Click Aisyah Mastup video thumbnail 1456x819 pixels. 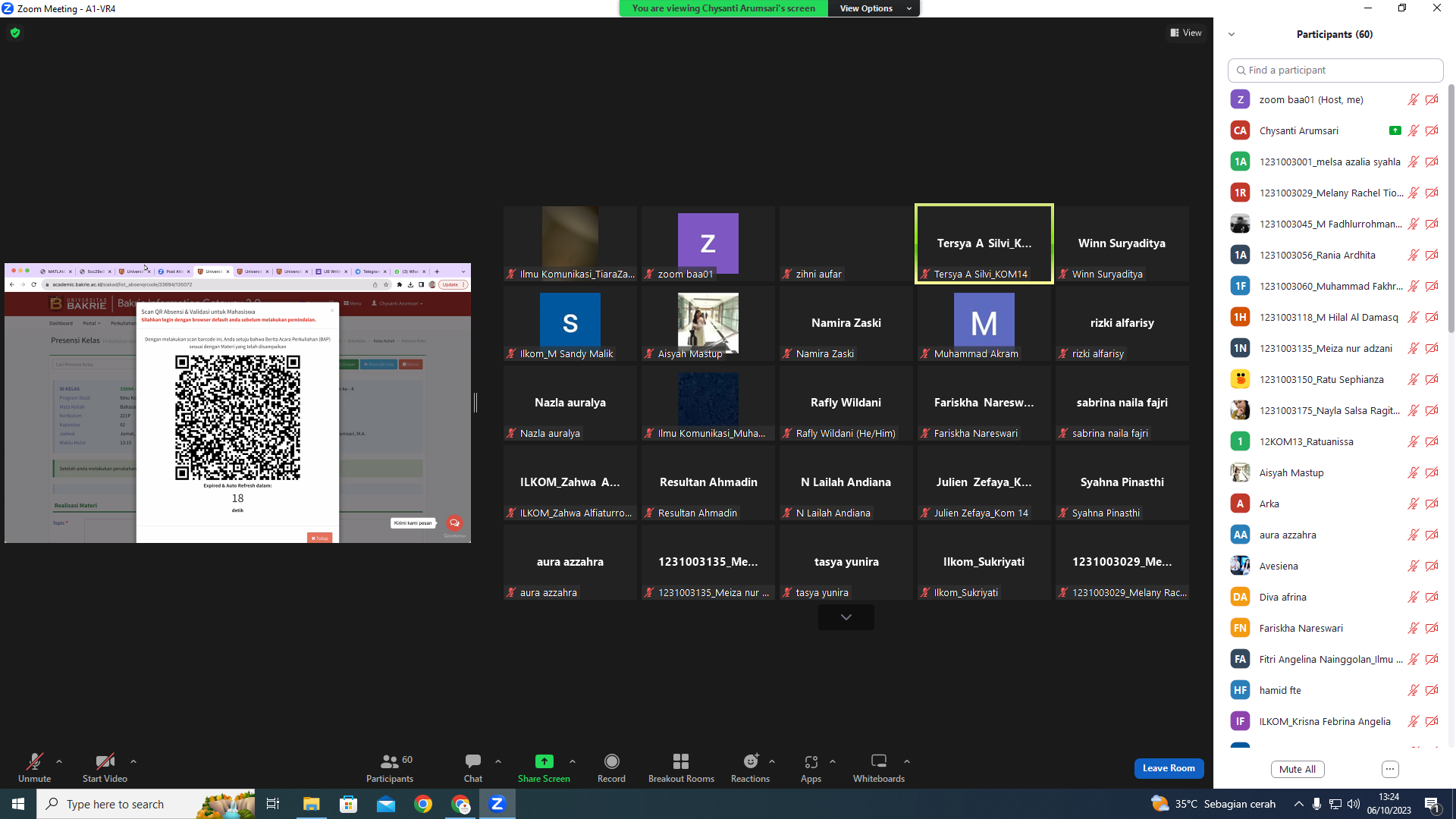pos(708,324)
